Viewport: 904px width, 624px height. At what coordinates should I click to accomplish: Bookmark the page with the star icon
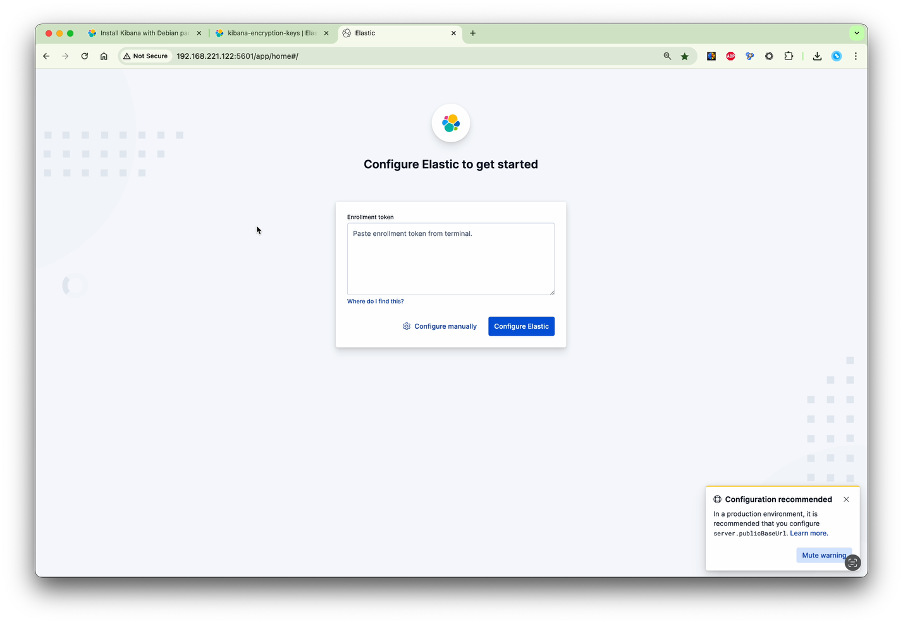coord(684,56)
